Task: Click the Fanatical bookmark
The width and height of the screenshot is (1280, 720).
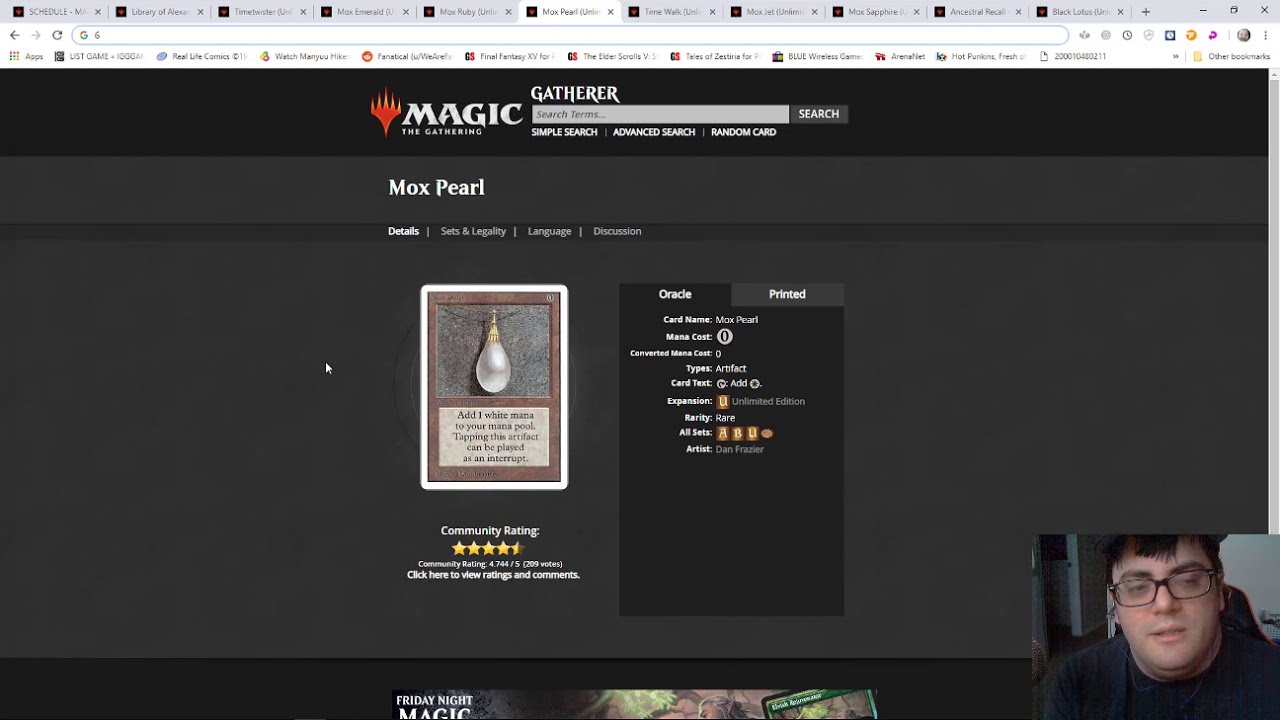Action: [x=405, y=56]
